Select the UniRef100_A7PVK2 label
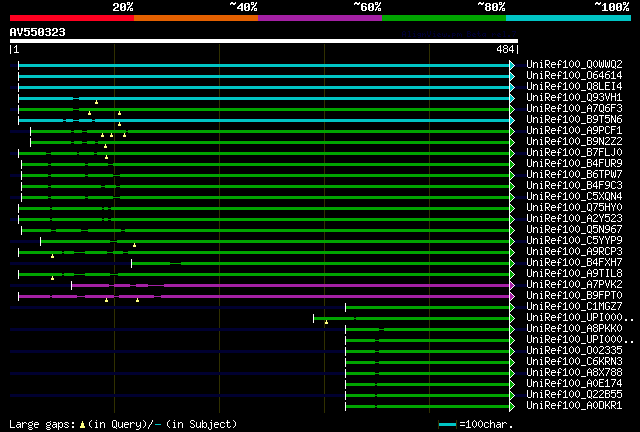The image size is (640, 432). [x=574, y=285]
